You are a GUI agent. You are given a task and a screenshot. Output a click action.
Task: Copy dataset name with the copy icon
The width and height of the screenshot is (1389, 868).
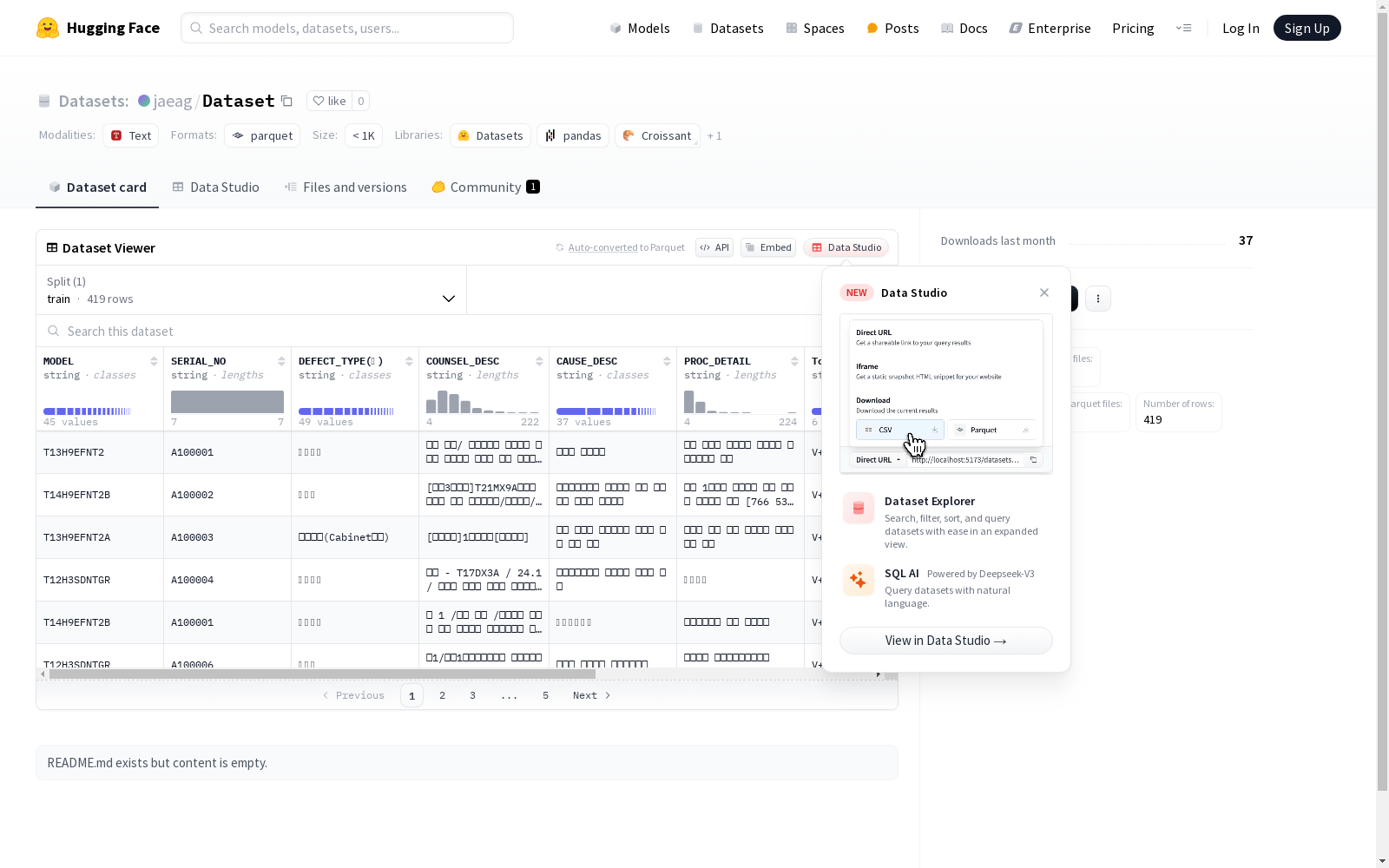[286, 101]
